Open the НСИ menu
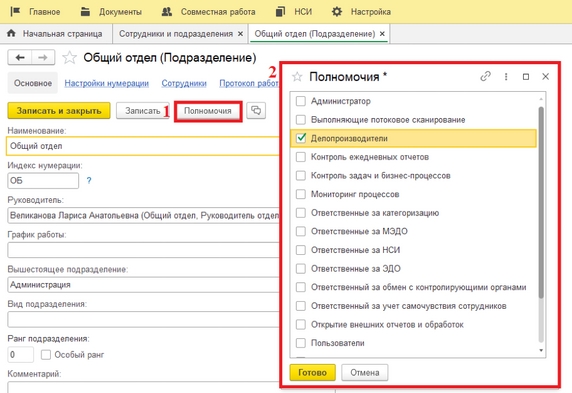This screenshot has height=393, width=572. 303,12
